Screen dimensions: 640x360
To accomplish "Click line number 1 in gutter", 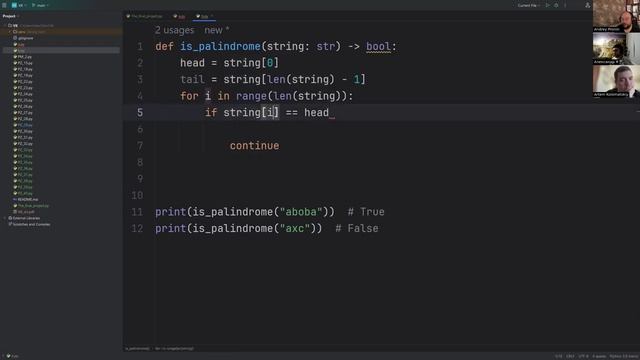I will pyautogui.click(x=140, y=47).
